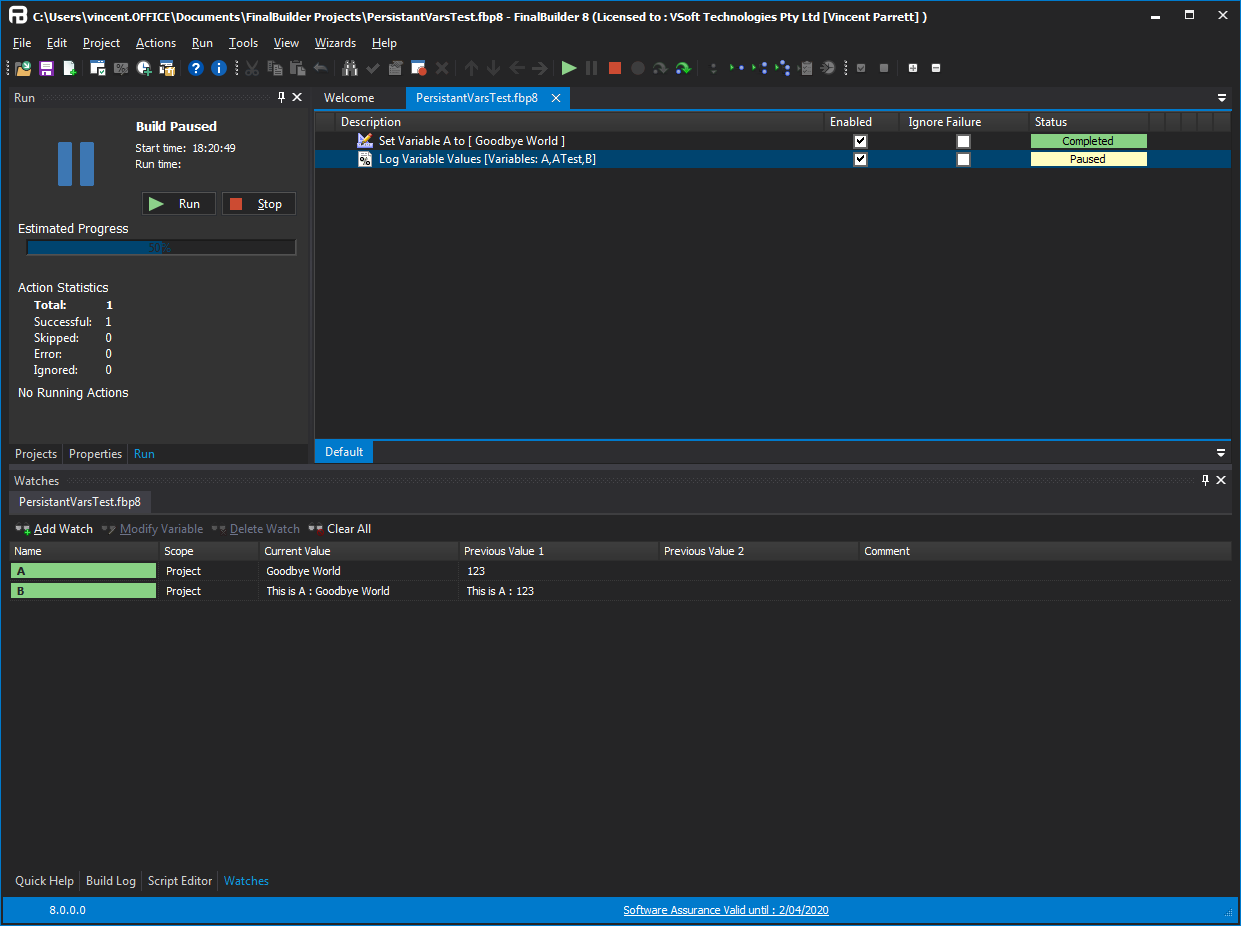Screen dimensions: 1241x926
Task: Open the Project menu
Action: pyautogui.click(x=101, y=43)
